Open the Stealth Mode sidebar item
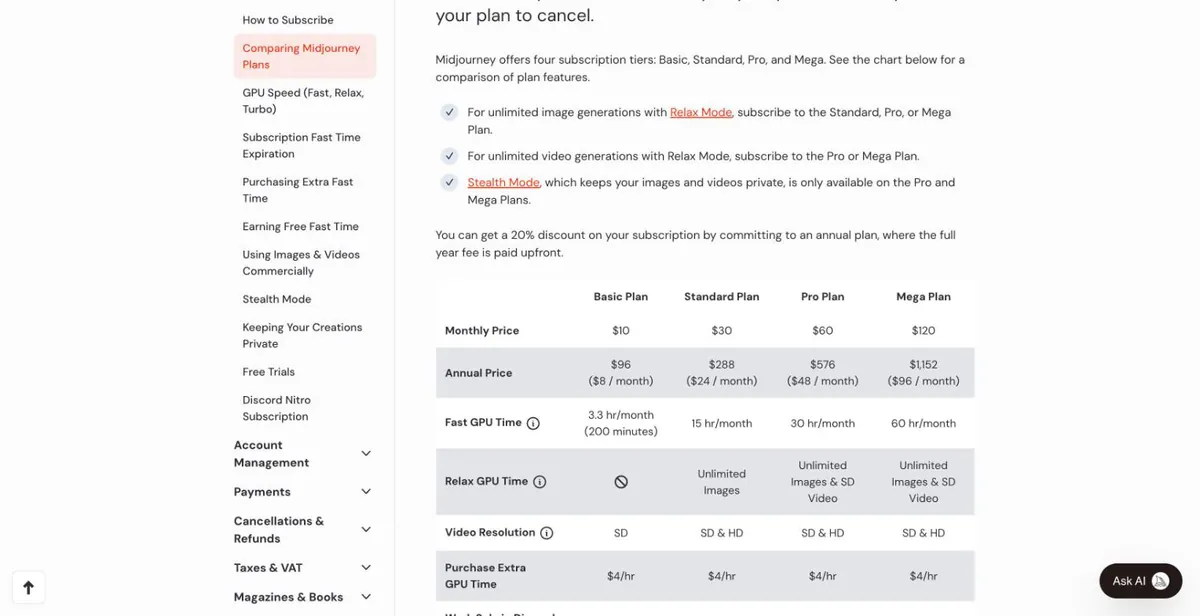Screen dimensions: 1200x616 click(277, 299)
